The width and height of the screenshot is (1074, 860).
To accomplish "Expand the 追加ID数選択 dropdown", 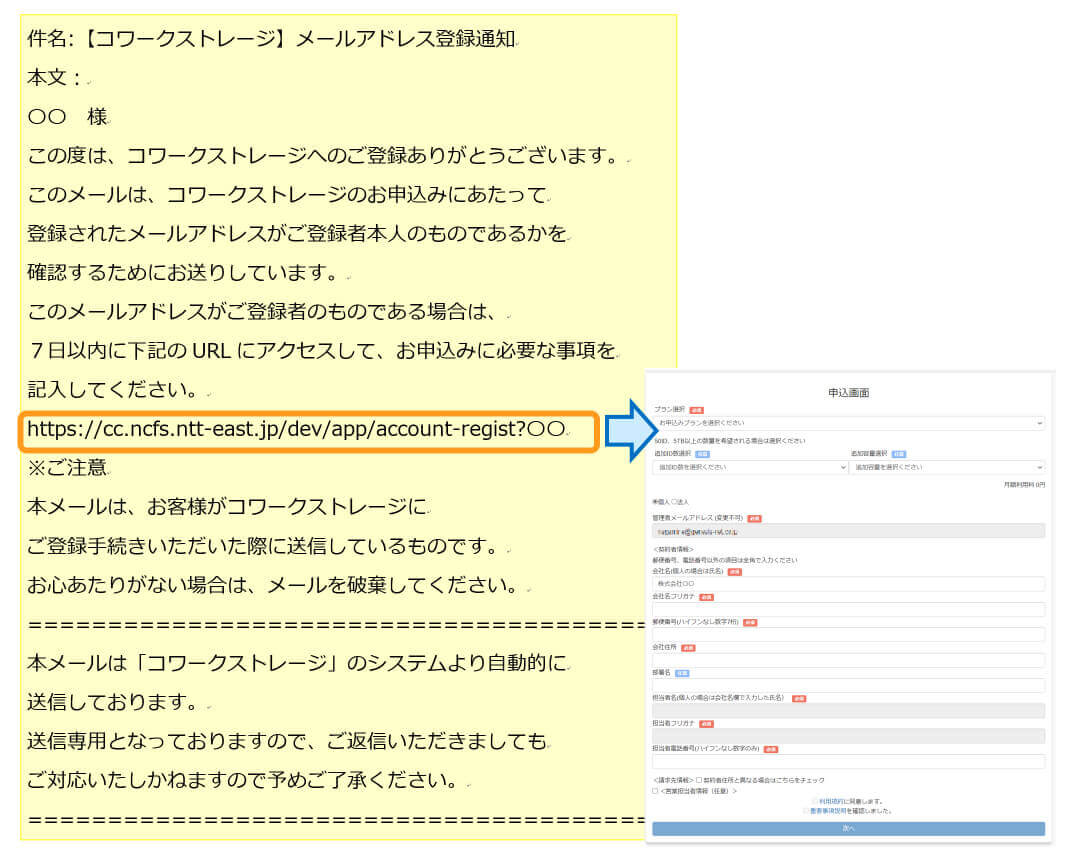I will click(749, 467).
